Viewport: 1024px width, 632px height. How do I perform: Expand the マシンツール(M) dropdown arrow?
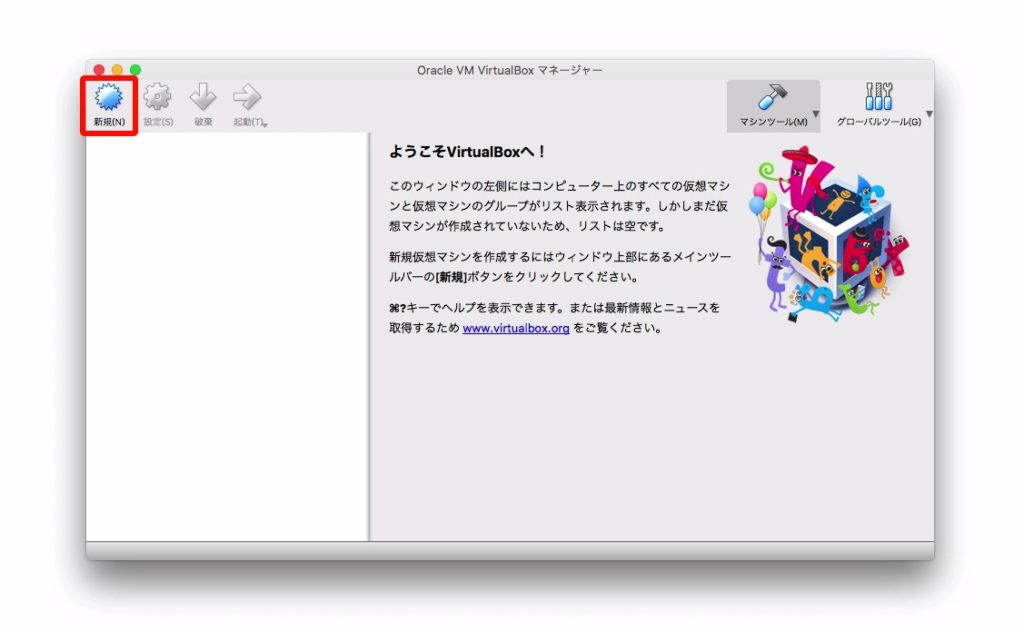[x=815, y=114]
